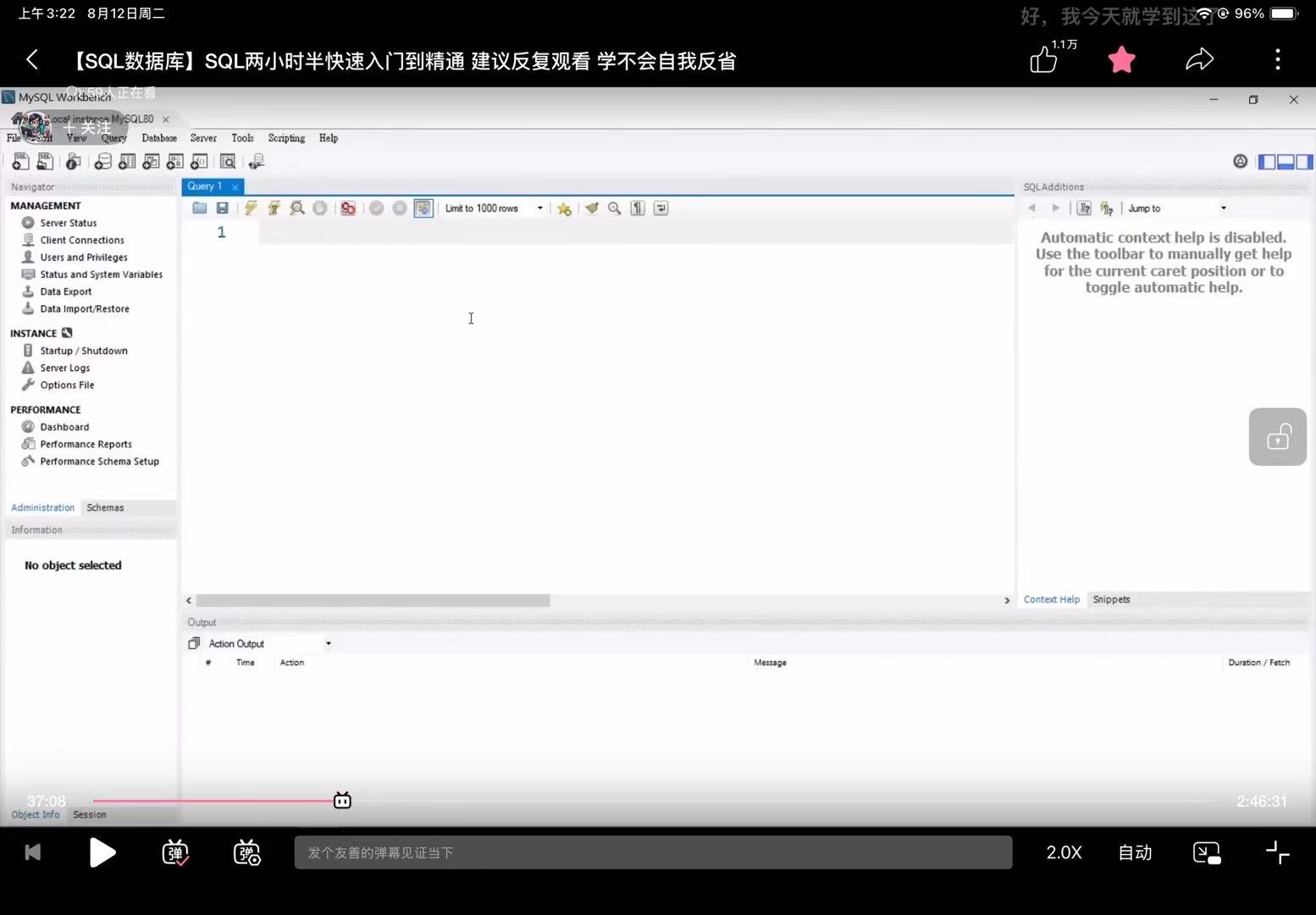Run EXPLAIN with magnifier-lightning icon
Viewport: 1316px width, 915px height.
tap(297, 208)
